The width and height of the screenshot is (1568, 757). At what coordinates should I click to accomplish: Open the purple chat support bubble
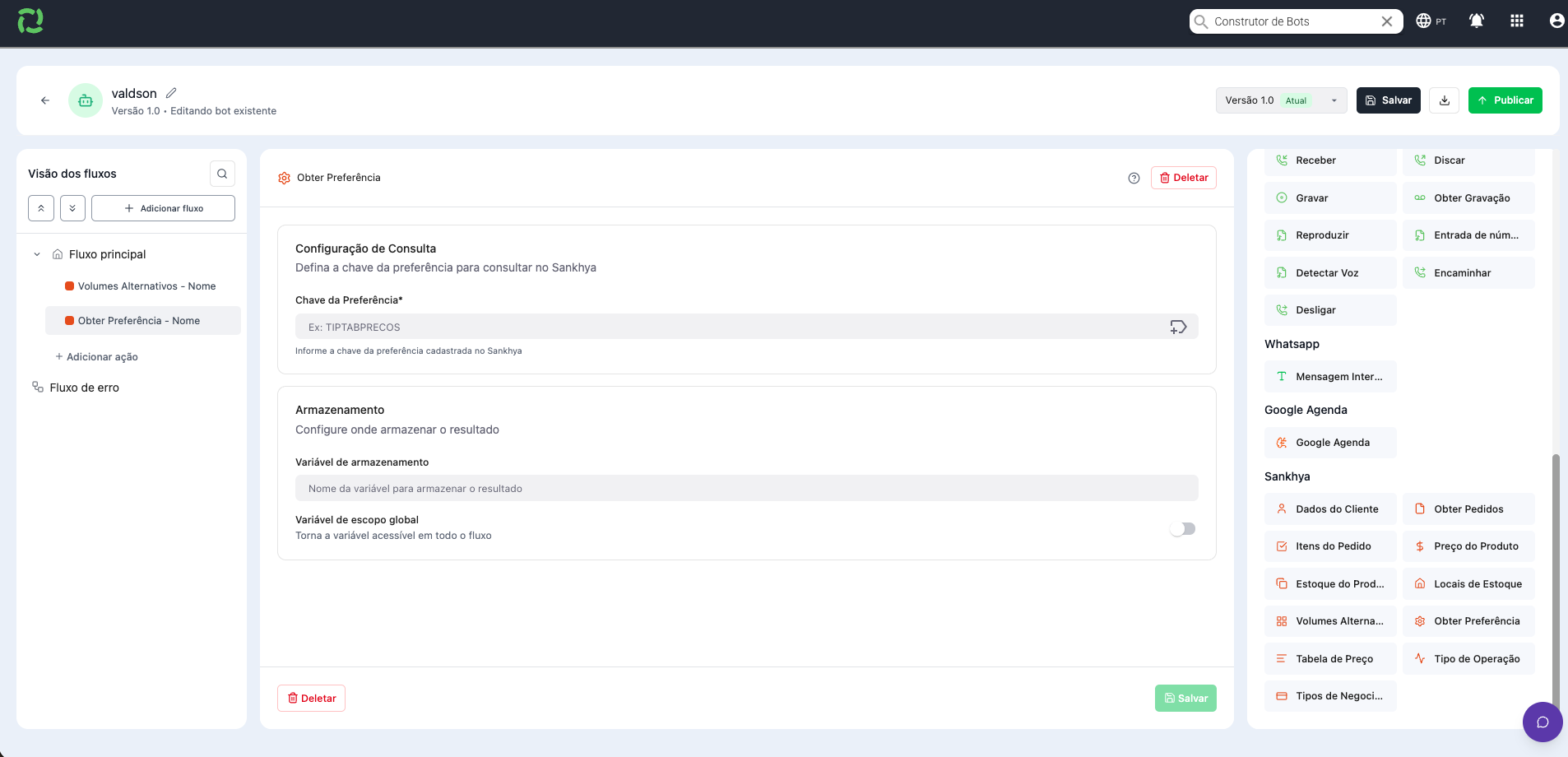pos(1542,722)
